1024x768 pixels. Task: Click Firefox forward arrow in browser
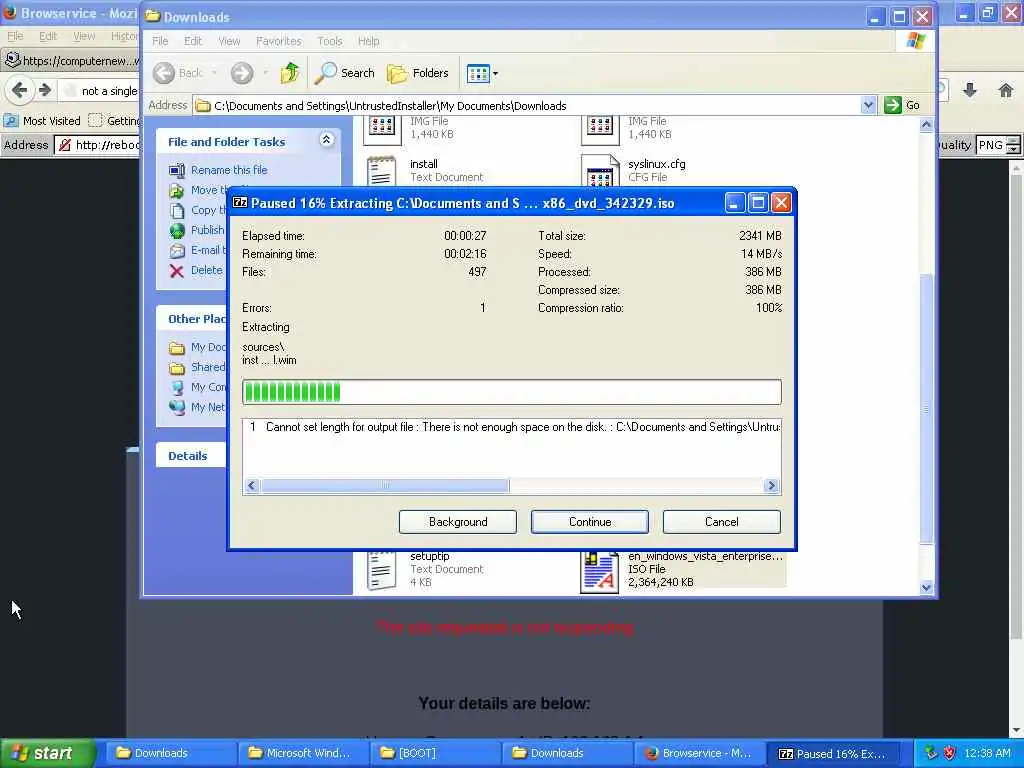[x=44, y=89]
